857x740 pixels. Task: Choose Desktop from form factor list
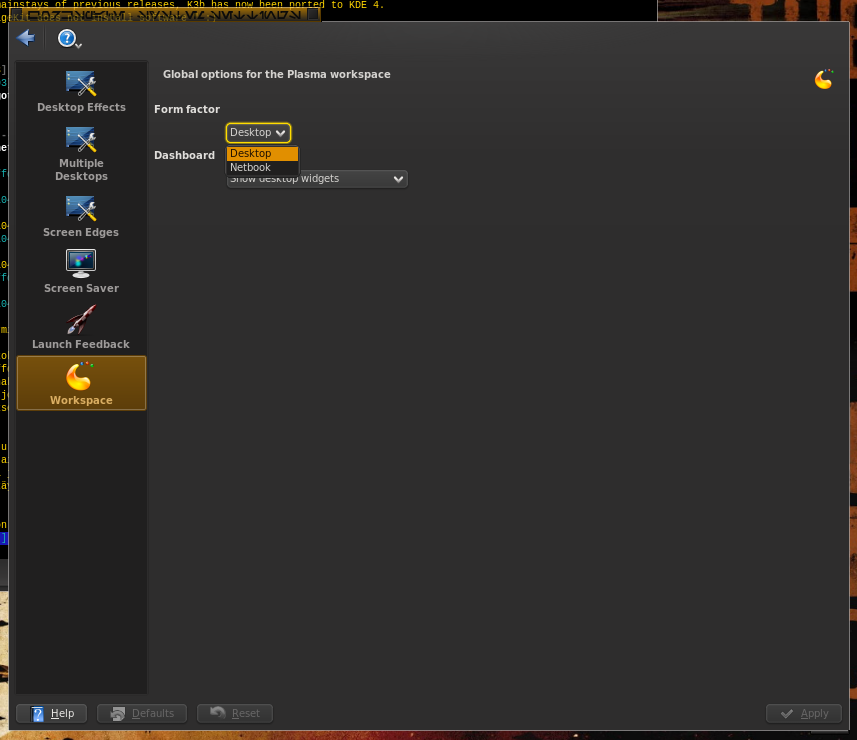point(262,154)
